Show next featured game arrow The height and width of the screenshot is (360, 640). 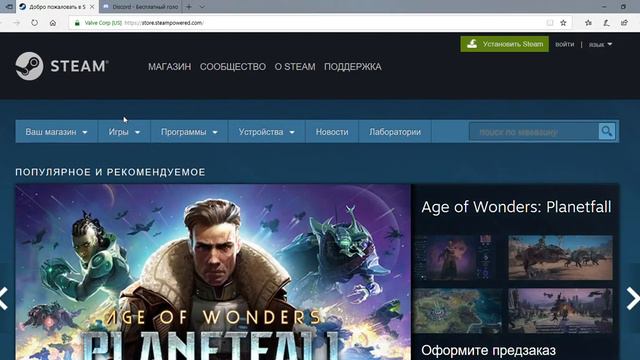(x=633, y=298)
